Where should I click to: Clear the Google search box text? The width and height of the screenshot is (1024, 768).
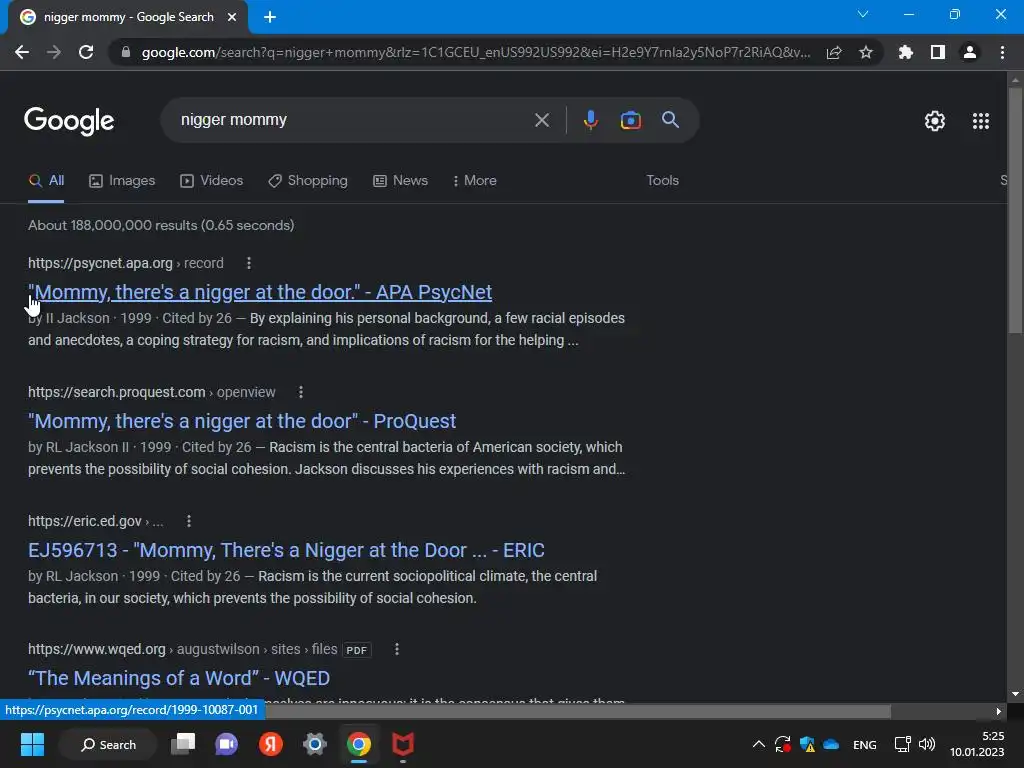tap(541, 120)
